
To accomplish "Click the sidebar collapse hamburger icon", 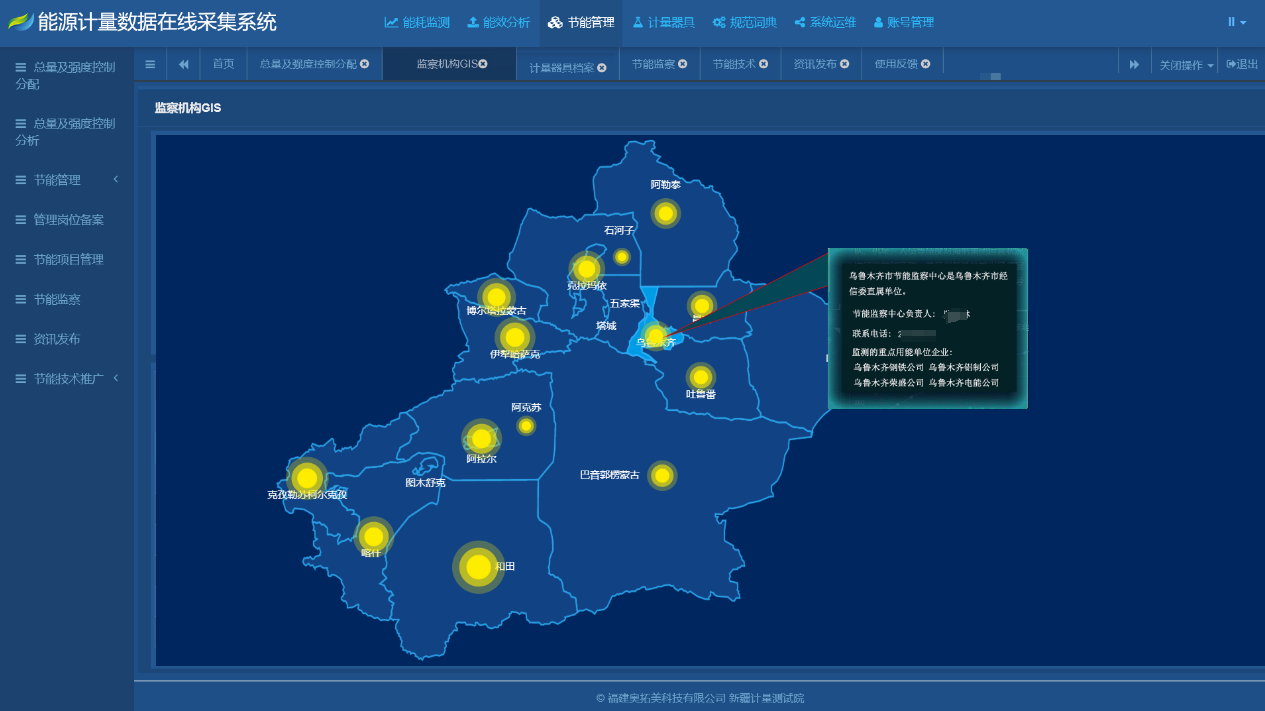I will (150, 64).
